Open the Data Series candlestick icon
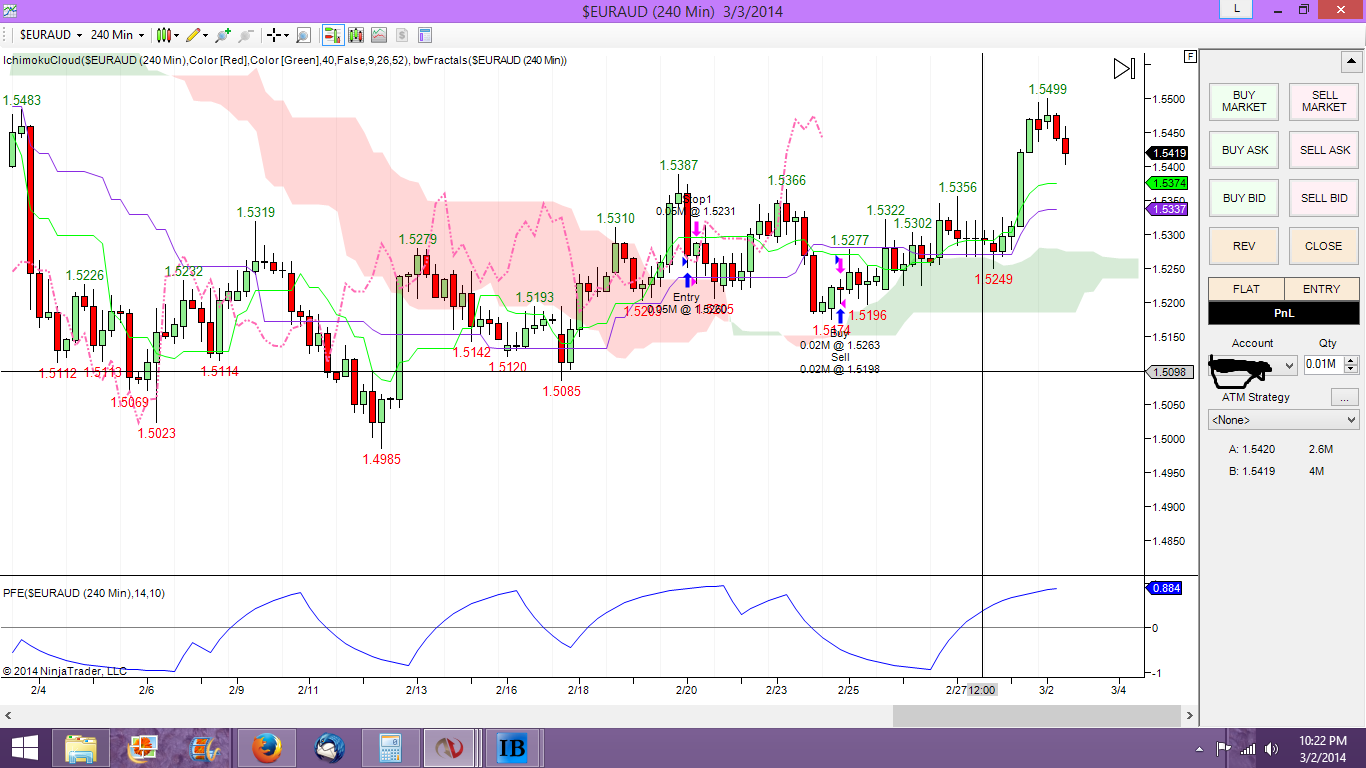The width and height of the screenshot is (1366, 768). click(356, 35)
